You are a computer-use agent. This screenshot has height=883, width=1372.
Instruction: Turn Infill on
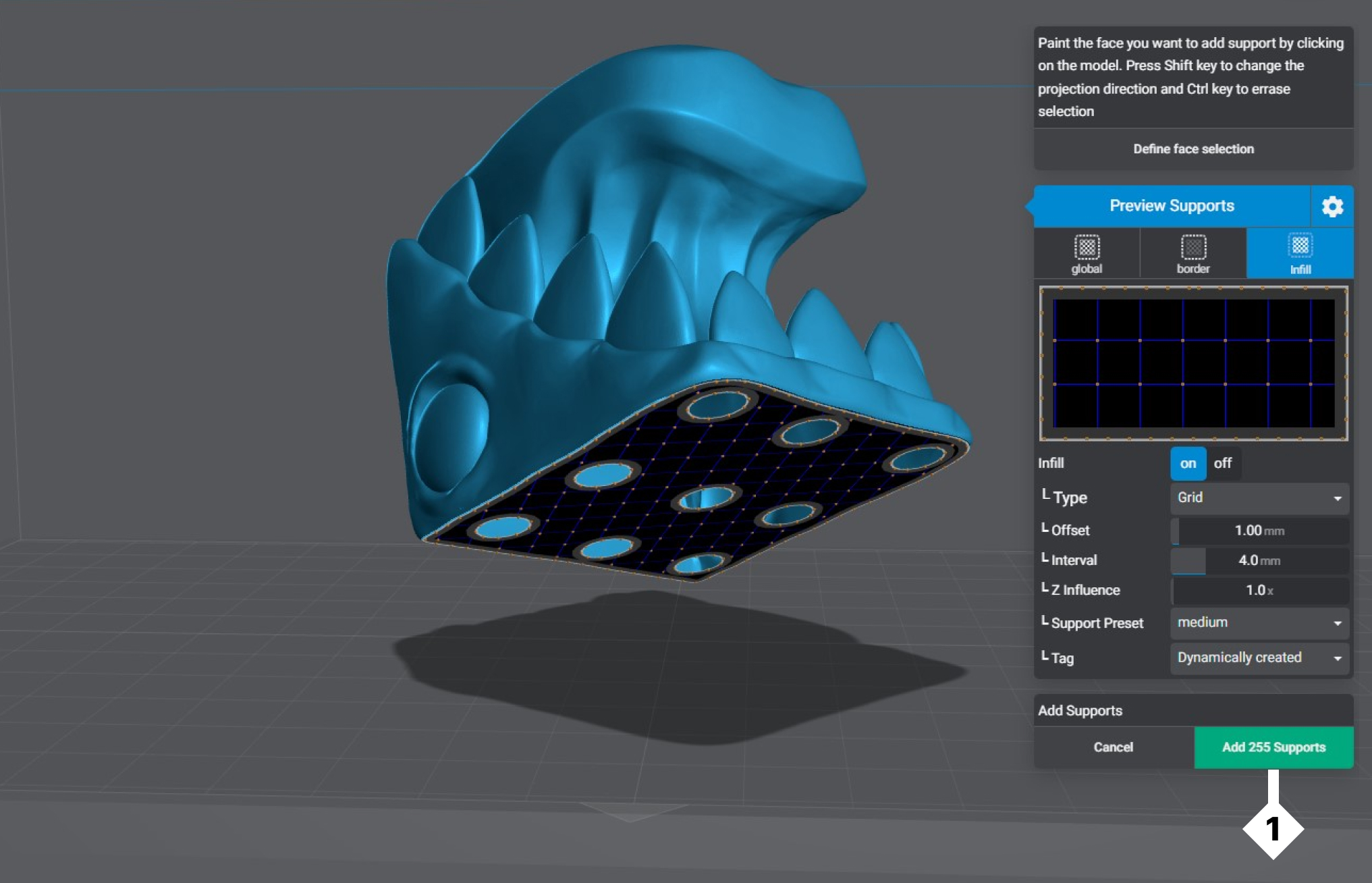click(1188, 463)
